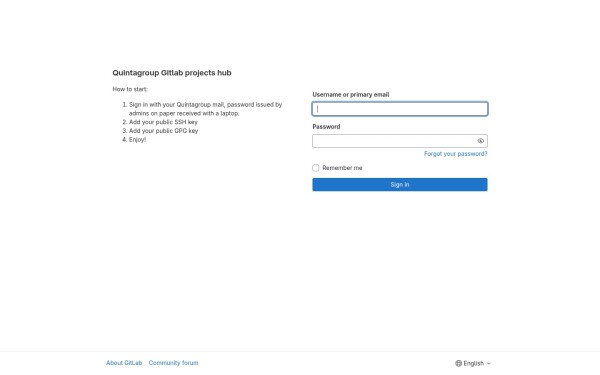Show password with the eye icon
Image resolution: width=600 pixels, height=375 pixels.
(481, 141)
